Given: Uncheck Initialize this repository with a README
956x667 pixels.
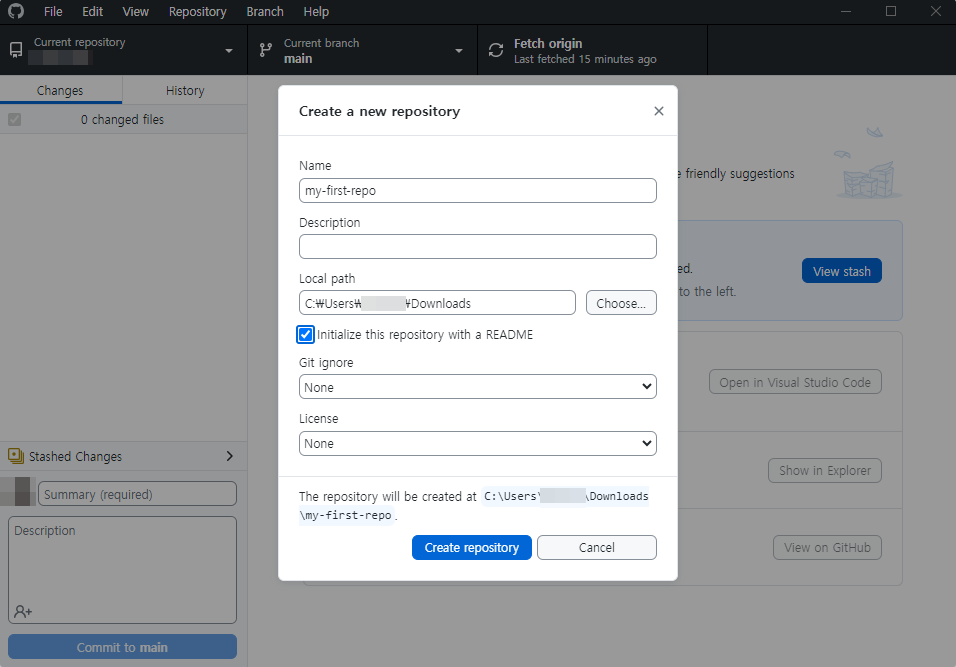Looking at the screenshot, I should [x=305, y=334].
